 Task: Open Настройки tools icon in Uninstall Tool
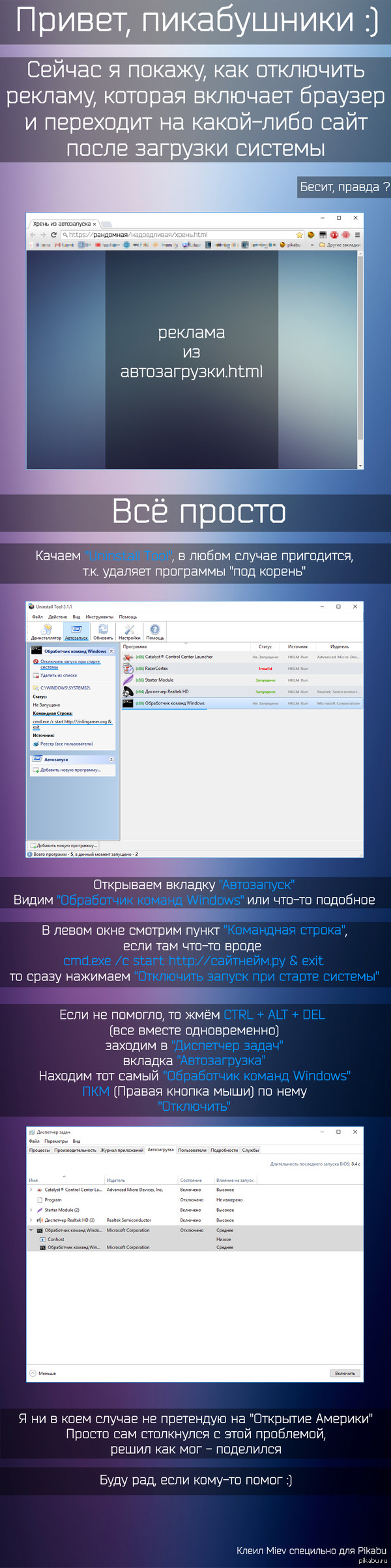129,630
